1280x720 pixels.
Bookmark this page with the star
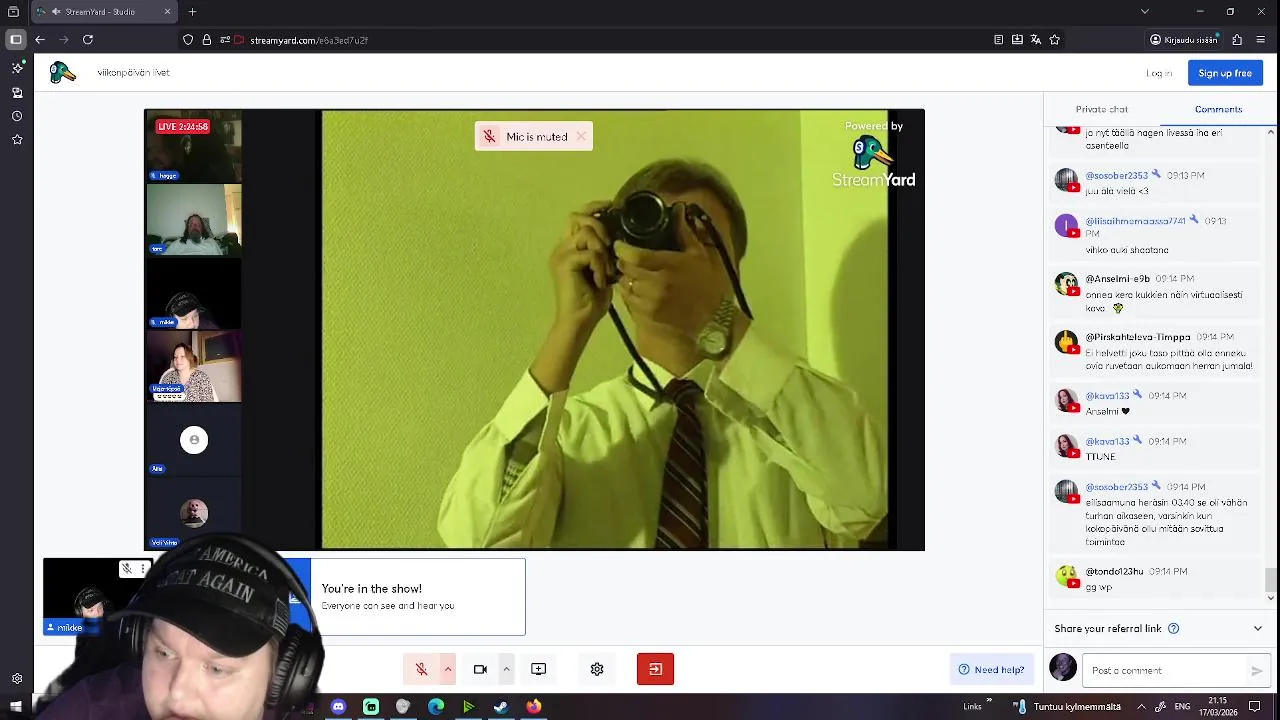pyautogui.click(x=1055, y=40)
